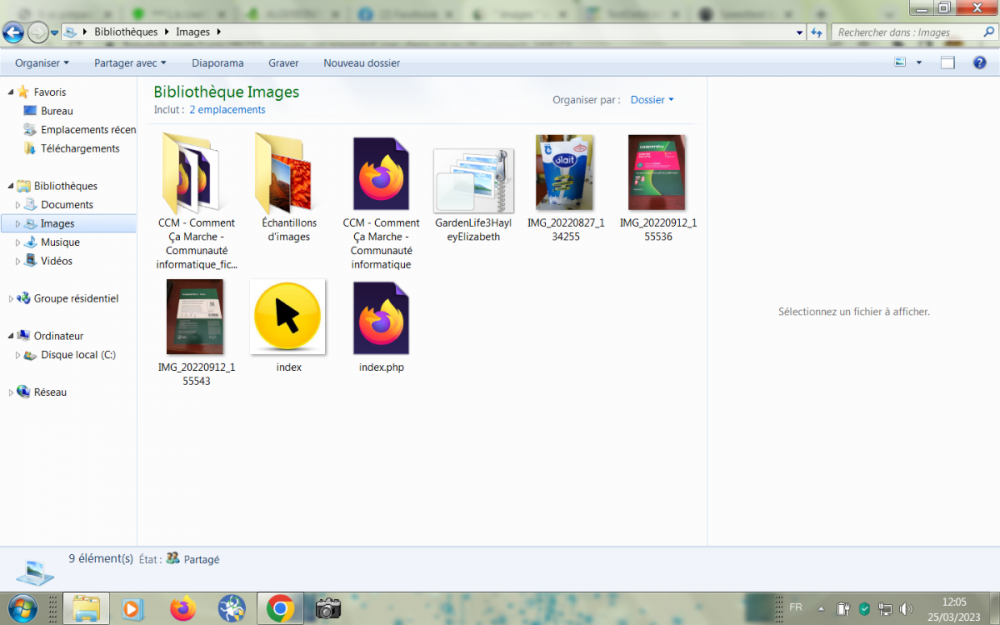1000x625 pixels.
Task: Toggle the preview pane button
Action: [x=948, y=63]
